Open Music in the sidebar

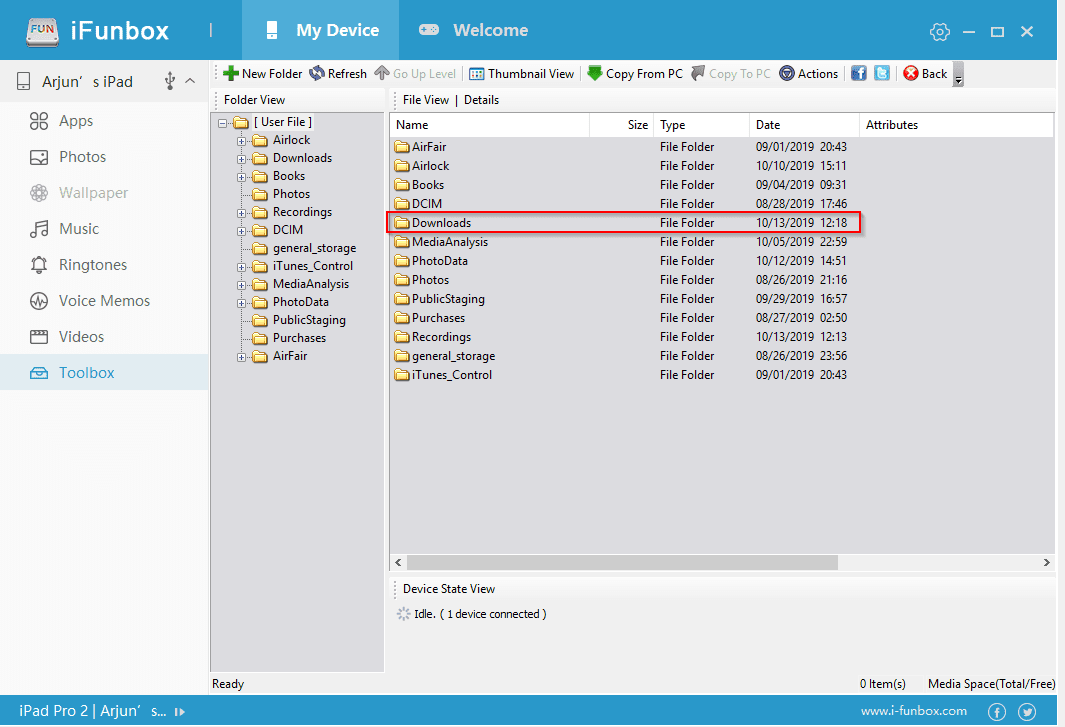pyautogui.click(x=105, y=229)
